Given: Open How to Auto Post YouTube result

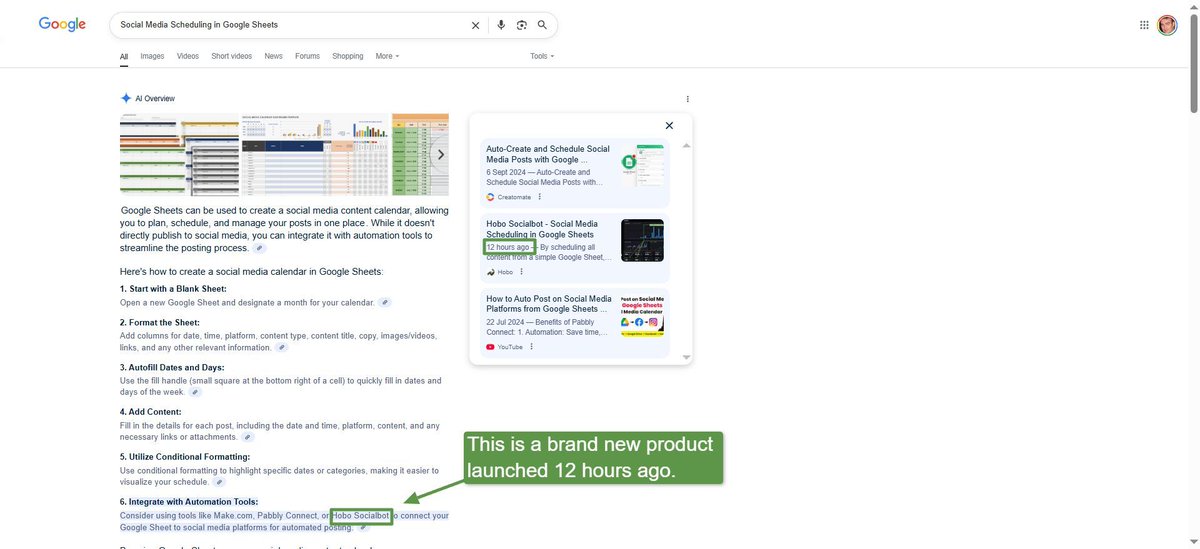Looking at the screenshot, I should (549, 304).
